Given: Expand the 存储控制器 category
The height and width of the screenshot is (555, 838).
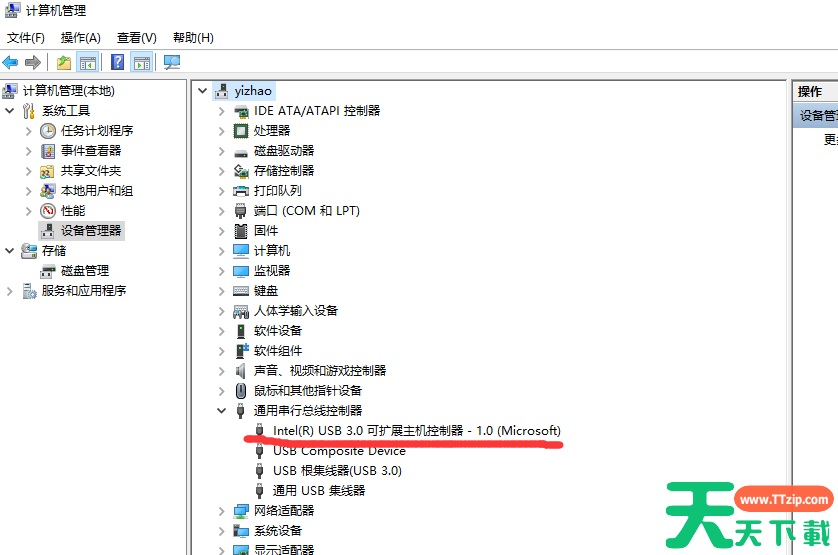Looking at the screenshot, I should tap(221, 171).
